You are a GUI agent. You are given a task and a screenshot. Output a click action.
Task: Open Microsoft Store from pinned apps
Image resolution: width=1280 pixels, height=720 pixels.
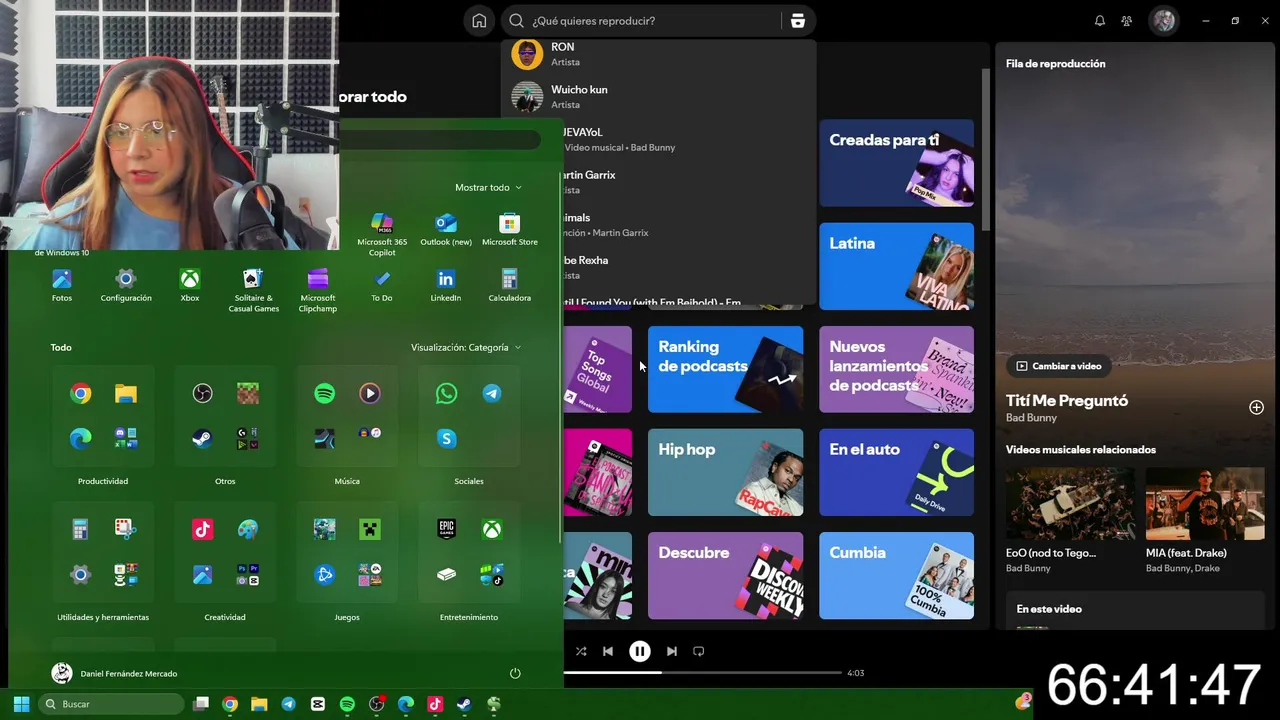(x=510, y=229)
